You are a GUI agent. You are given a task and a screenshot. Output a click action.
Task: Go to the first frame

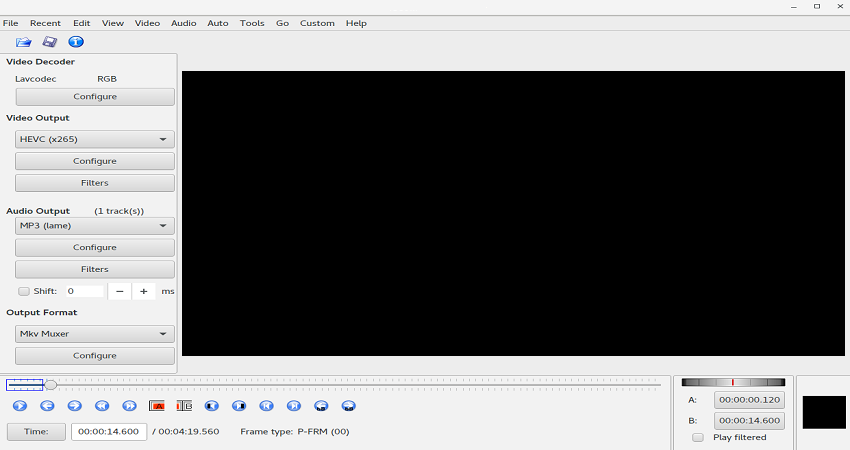[267, 406]
